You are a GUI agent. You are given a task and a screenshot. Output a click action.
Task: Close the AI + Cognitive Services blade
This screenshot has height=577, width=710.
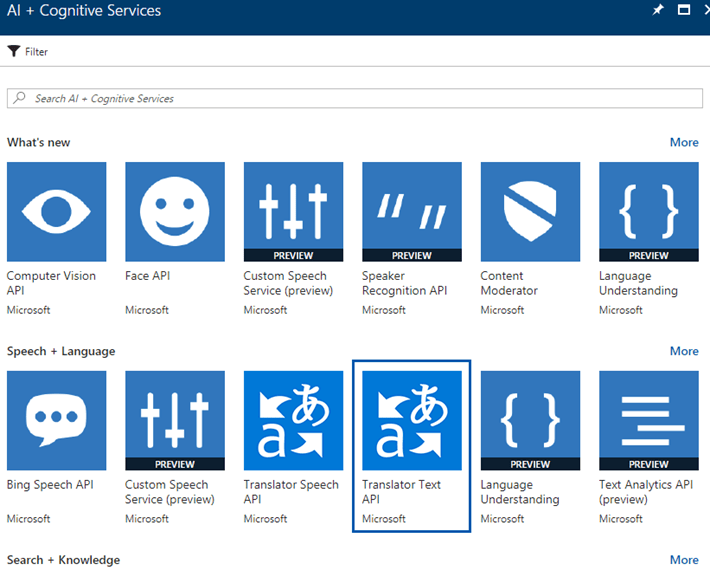706,10
